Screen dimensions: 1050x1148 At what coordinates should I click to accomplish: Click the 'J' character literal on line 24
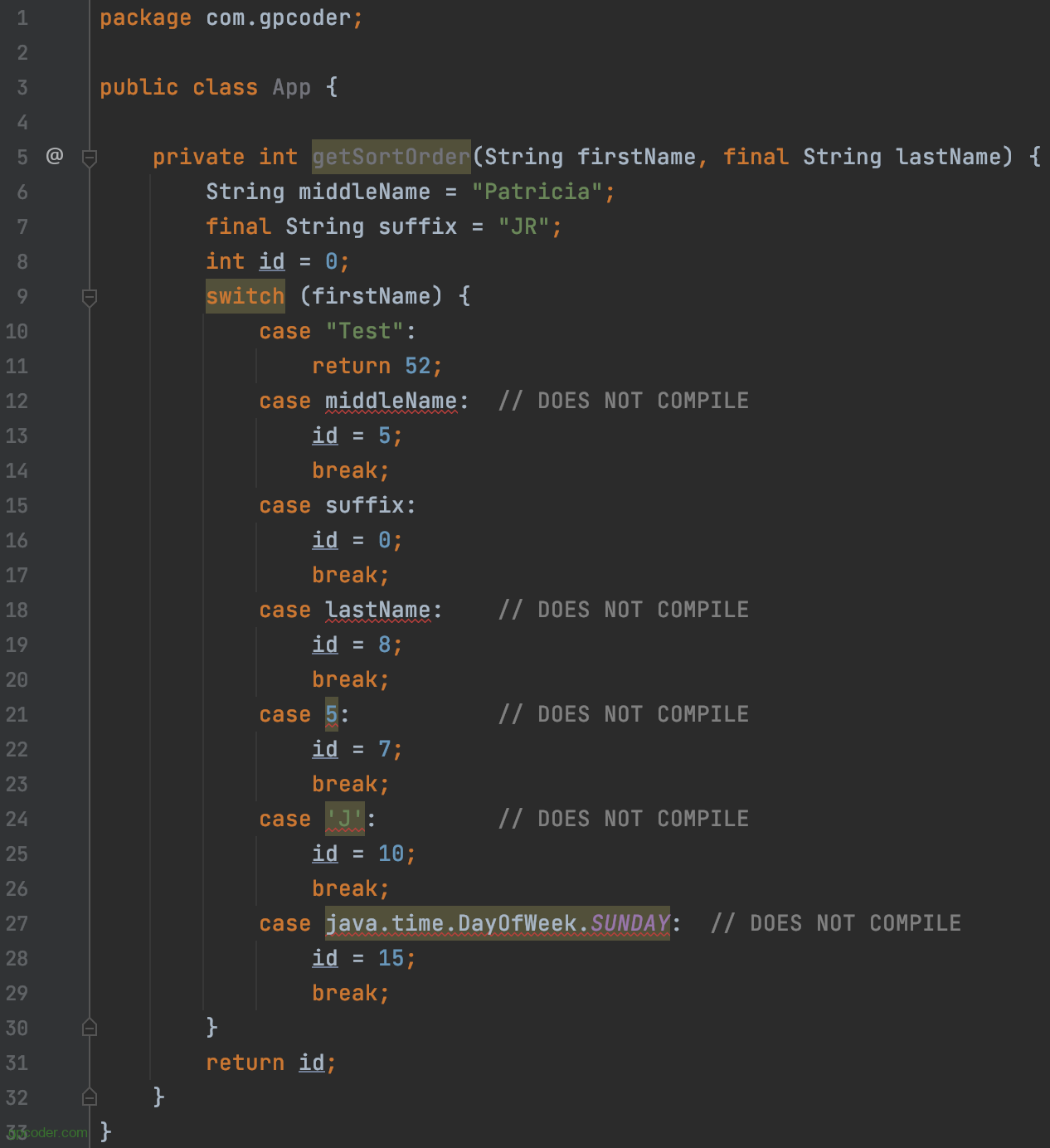pos(344,820)
